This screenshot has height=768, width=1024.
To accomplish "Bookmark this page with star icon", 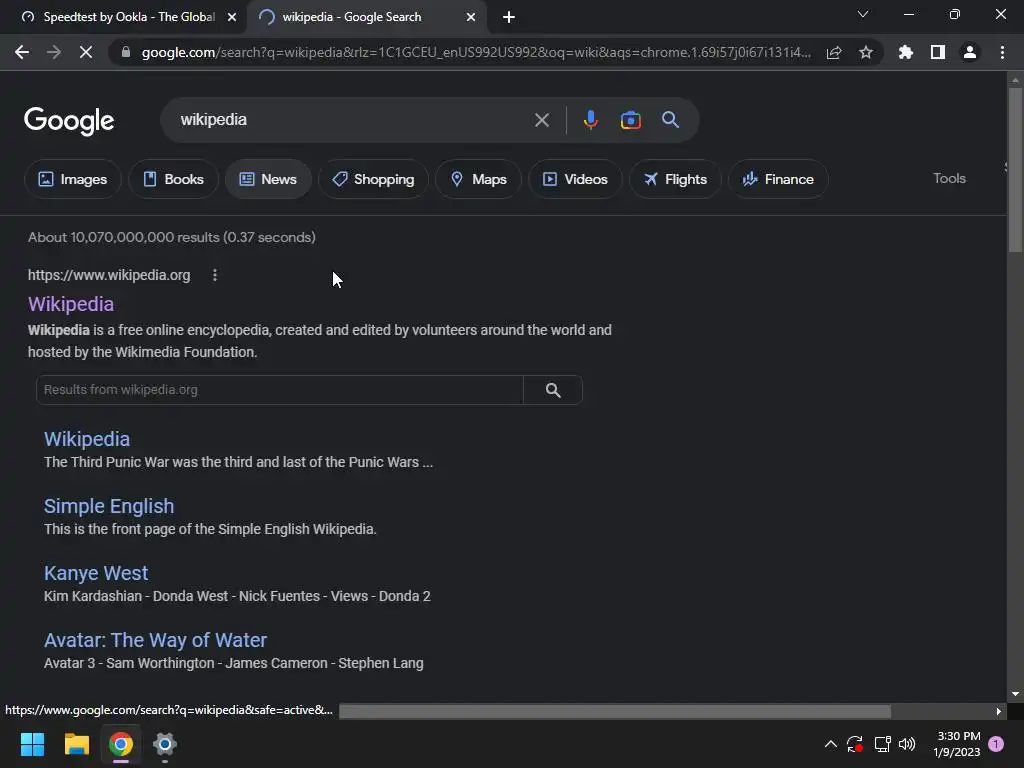I will (866, 52).
